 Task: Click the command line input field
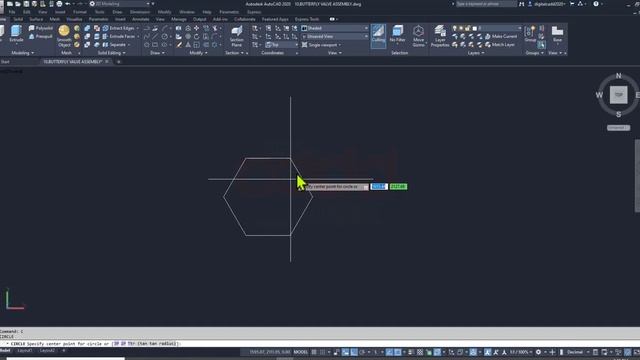320,344
